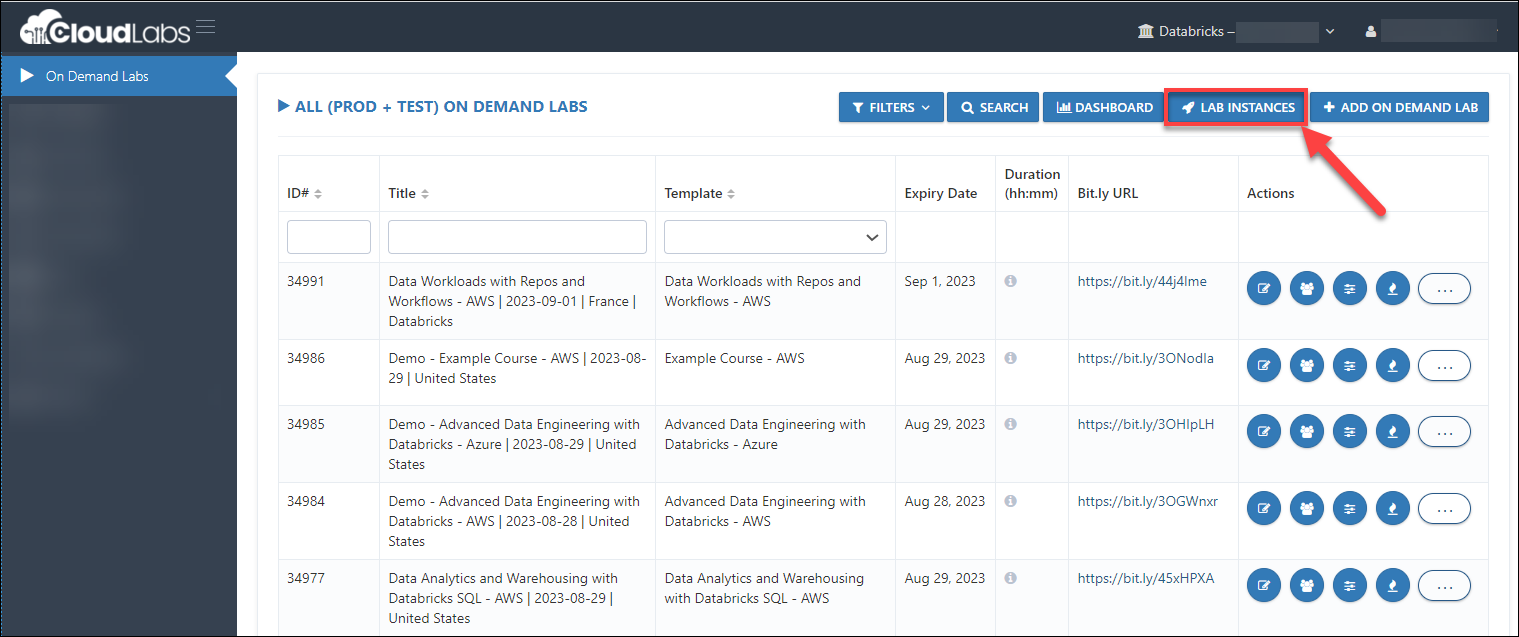
Task: Show duration info icon for lab 34984
Action: 1011,502
